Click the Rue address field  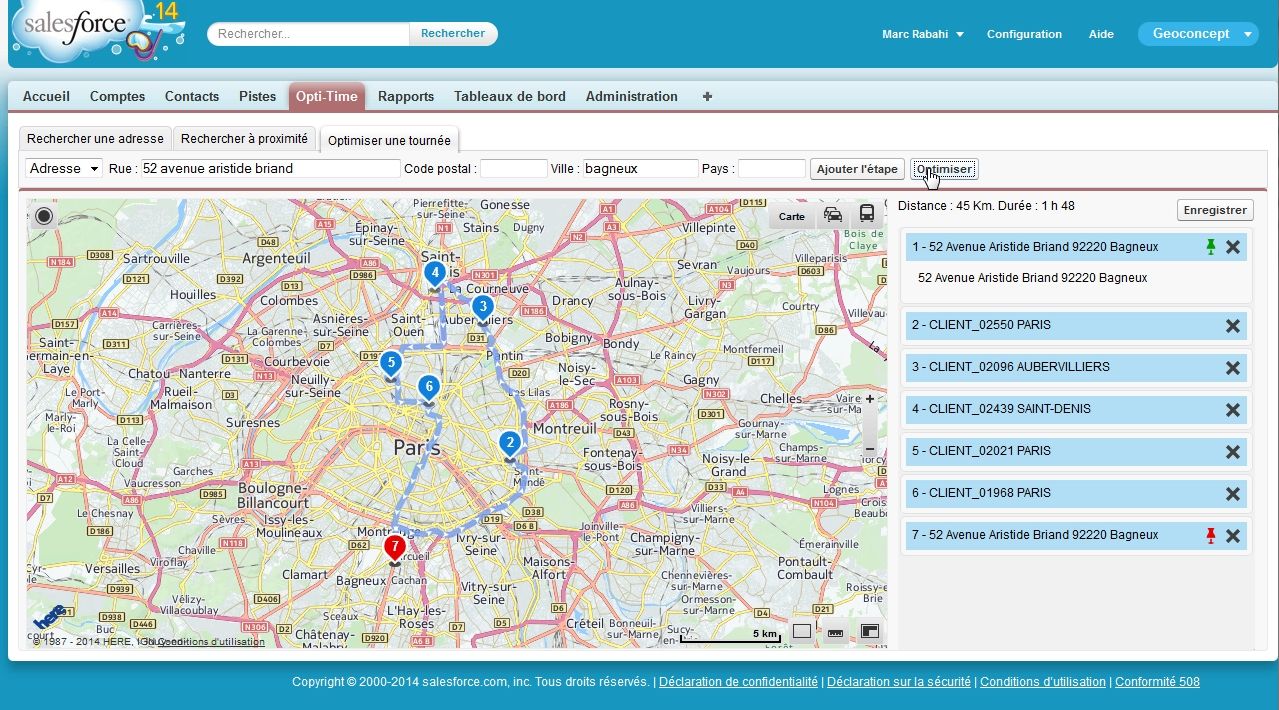[x=270, y=169]
